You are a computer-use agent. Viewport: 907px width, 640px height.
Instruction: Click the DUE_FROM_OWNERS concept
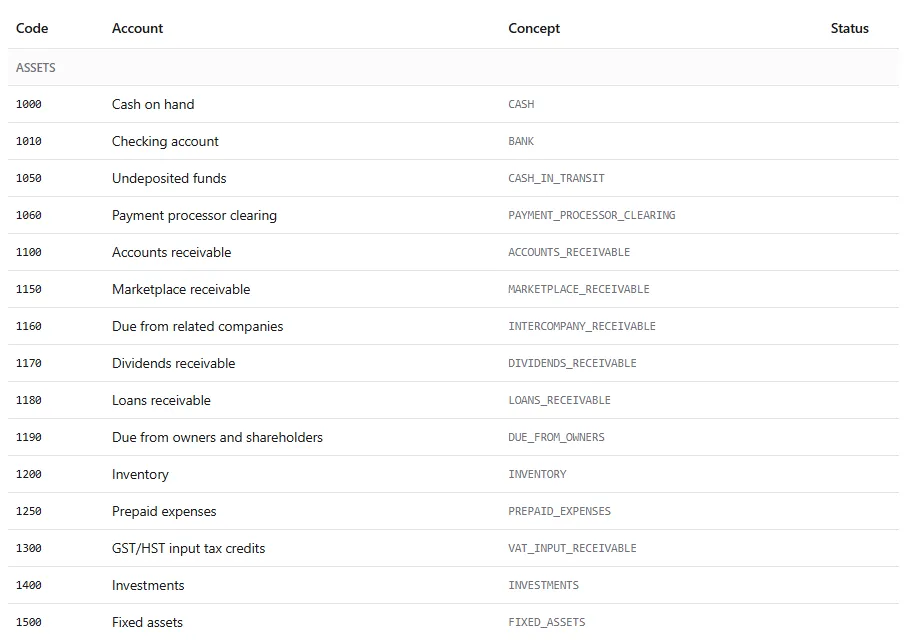556,437
